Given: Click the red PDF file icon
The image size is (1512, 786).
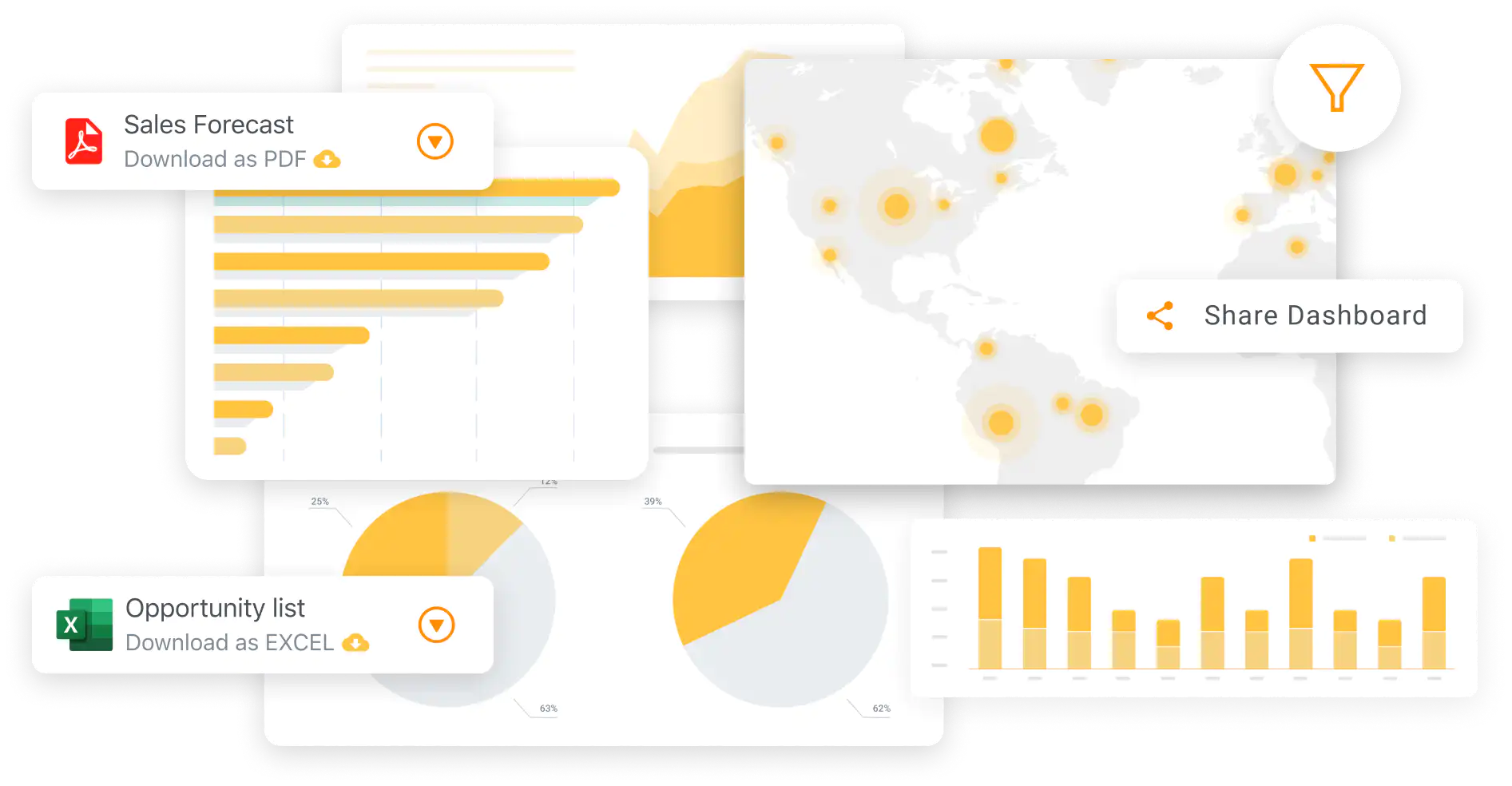Looking at the screenshot, I should pyautogui.click(x=84, y=141).
